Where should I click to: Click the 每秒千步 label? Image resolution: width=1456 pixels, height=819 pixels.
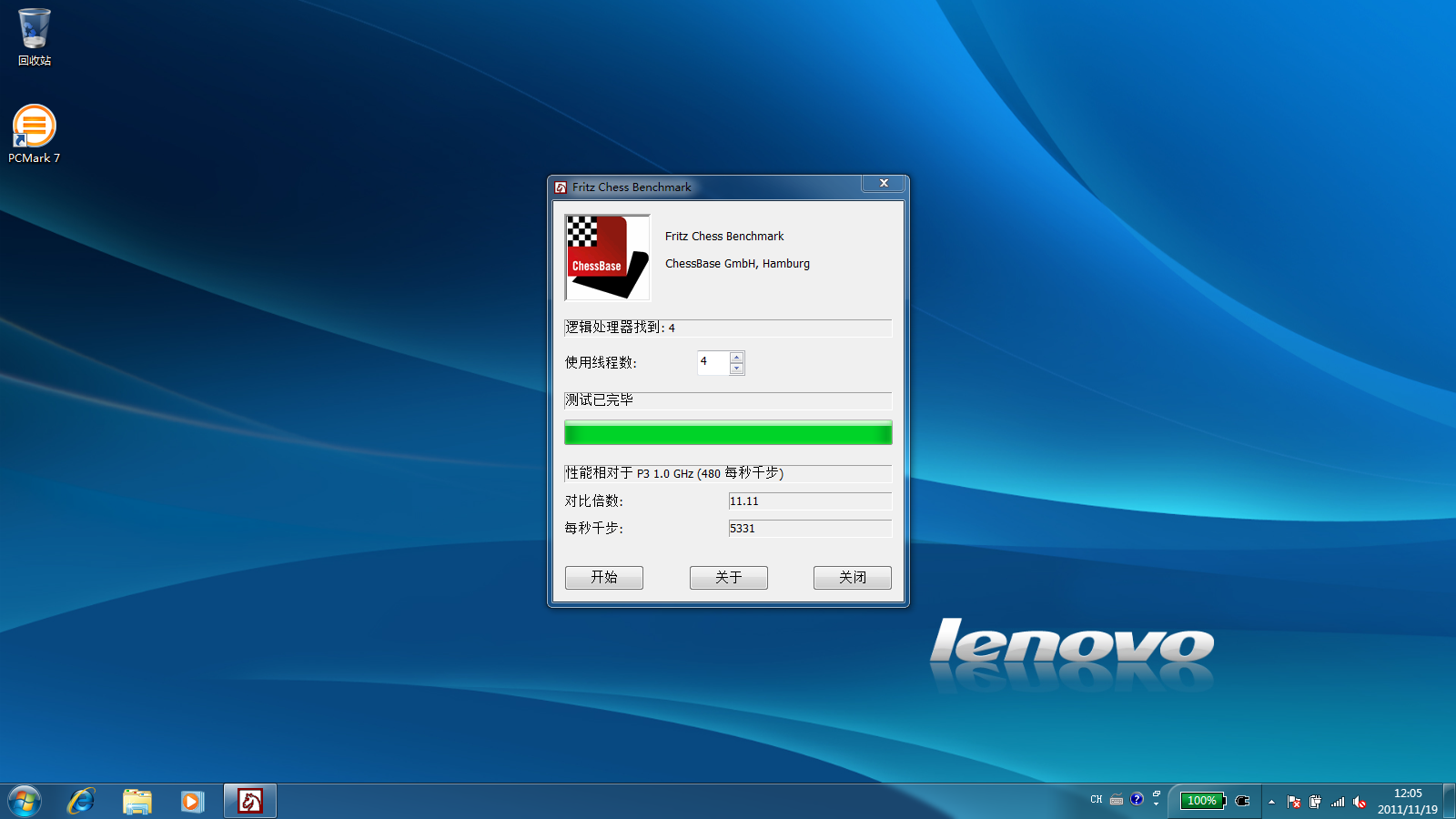(593, 529)
